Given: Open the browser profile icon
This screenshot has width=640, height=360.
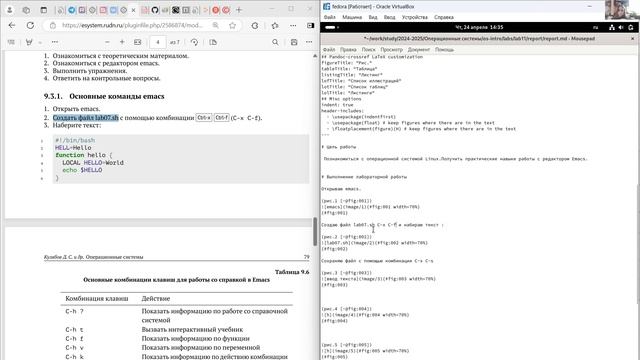Looking at the screenshot, I should pos(10,10).
